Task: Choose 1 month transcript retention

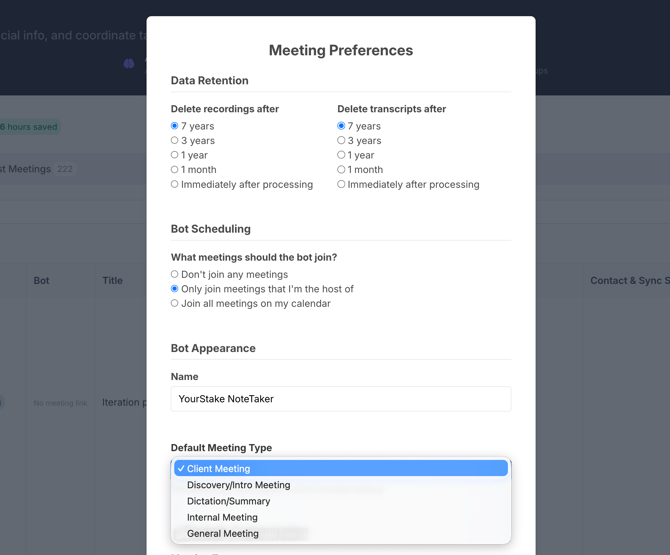Action: pos(341,170)
